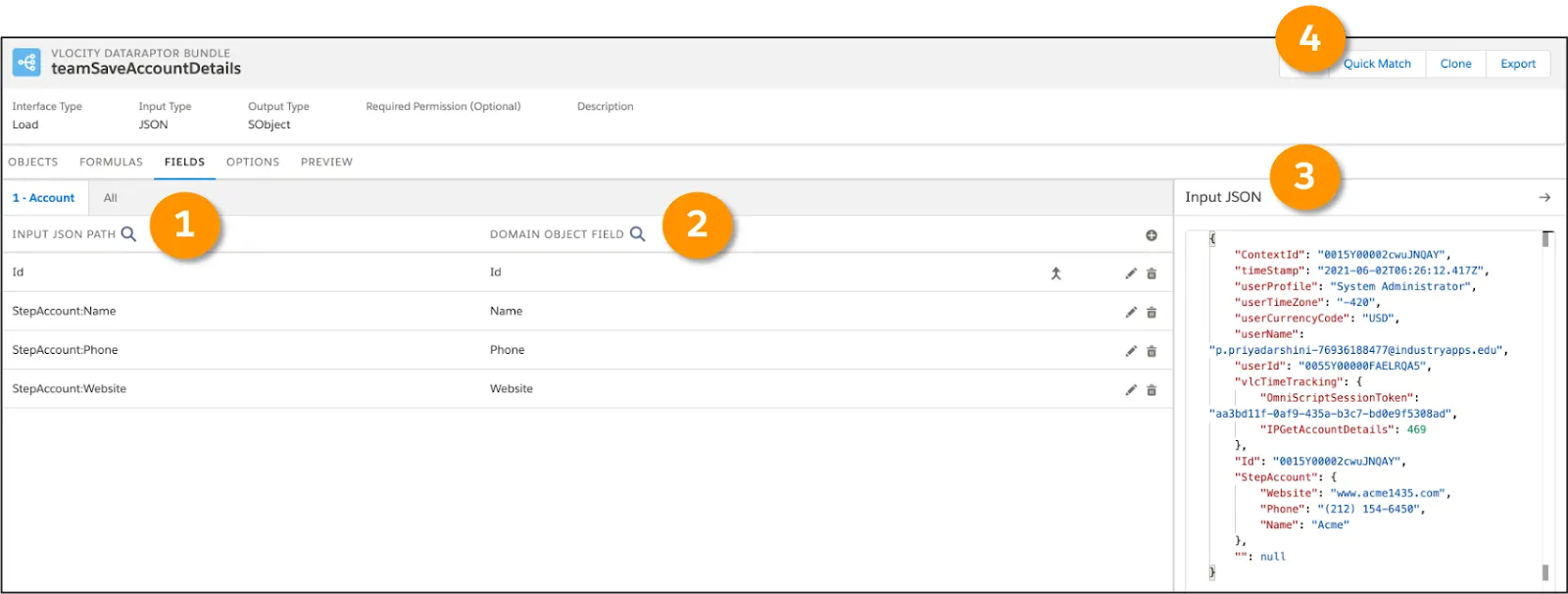Delete the Id mapping row
The height and width of the screenshot is (594, 1568).
[1151, 273]
